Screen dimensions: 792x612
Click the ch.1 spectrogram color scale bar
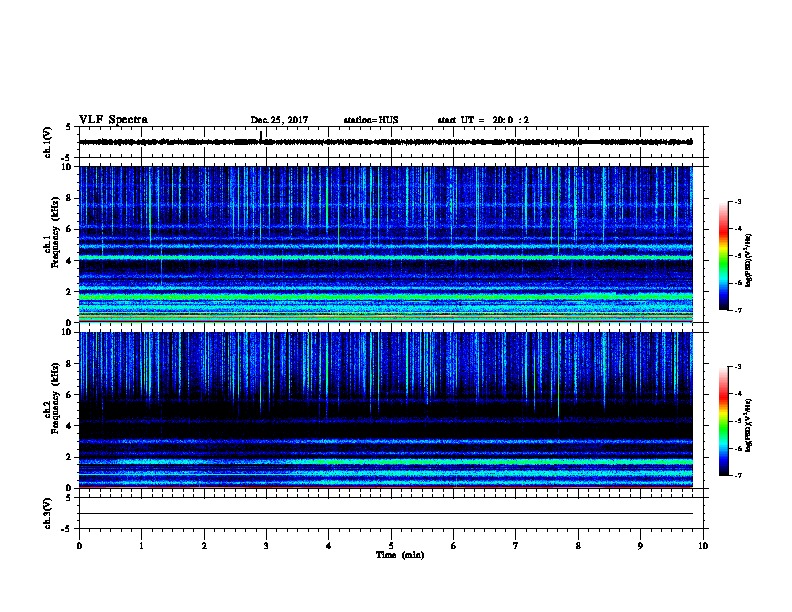click(x=724, y=256)
